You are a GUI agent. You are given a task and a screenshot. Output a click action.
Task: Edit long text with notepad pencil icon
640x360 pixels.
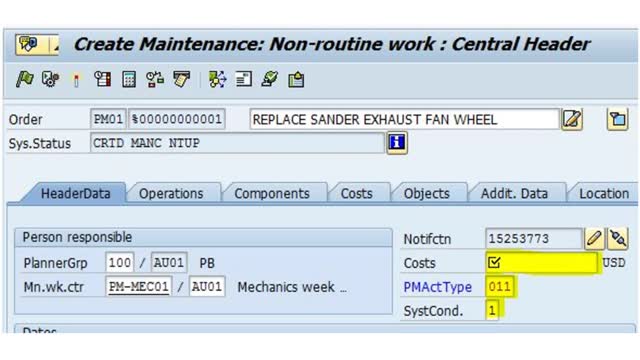click(572, 120)
